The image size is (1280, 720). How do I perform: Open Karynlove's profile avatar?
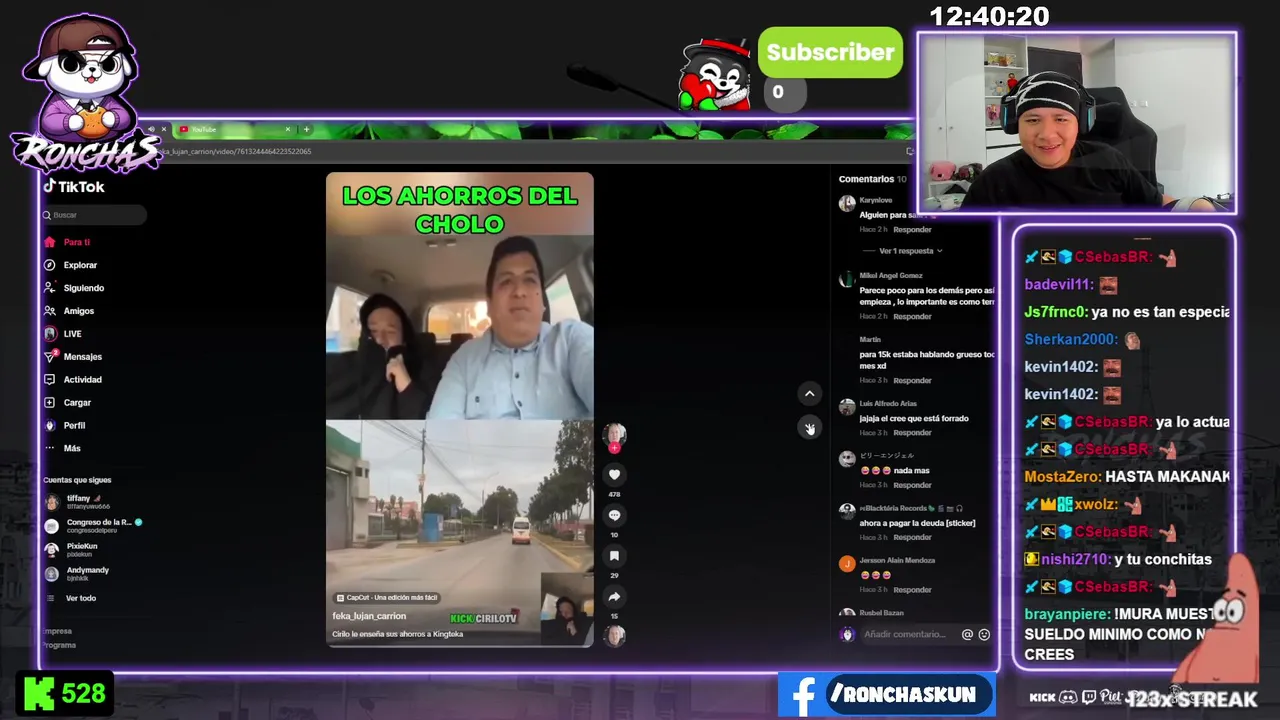pyautogui.click(x=847, y=203)
